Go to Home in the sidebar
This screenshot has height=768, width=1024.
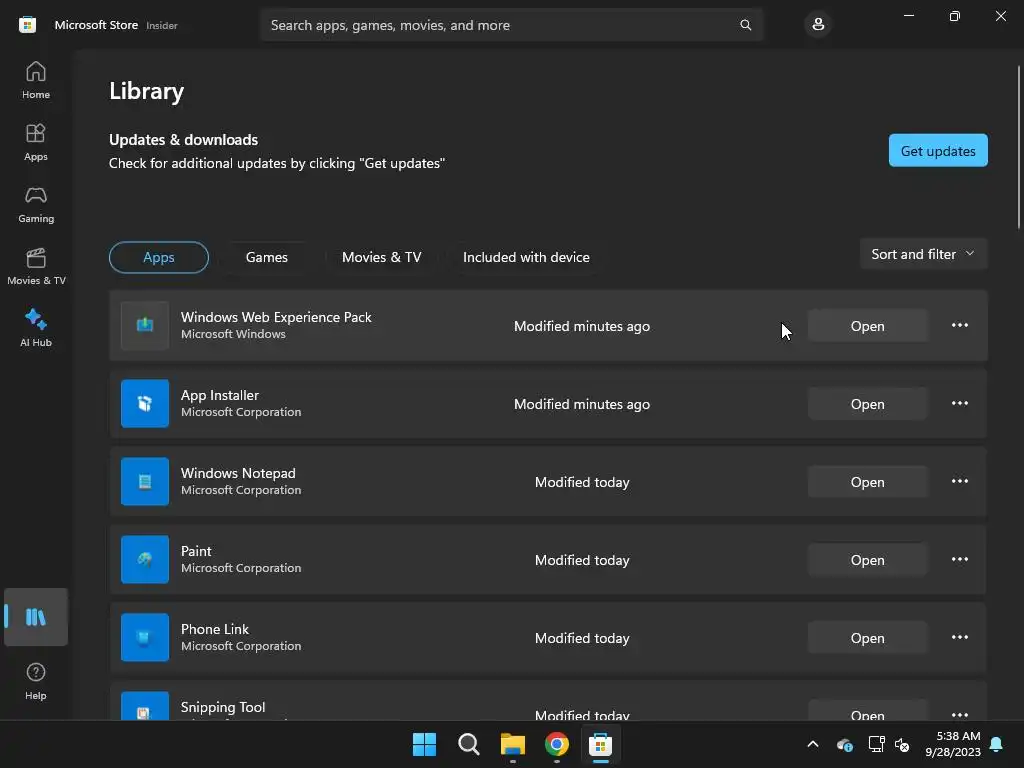pyautogui.click(x=36, y=80)
